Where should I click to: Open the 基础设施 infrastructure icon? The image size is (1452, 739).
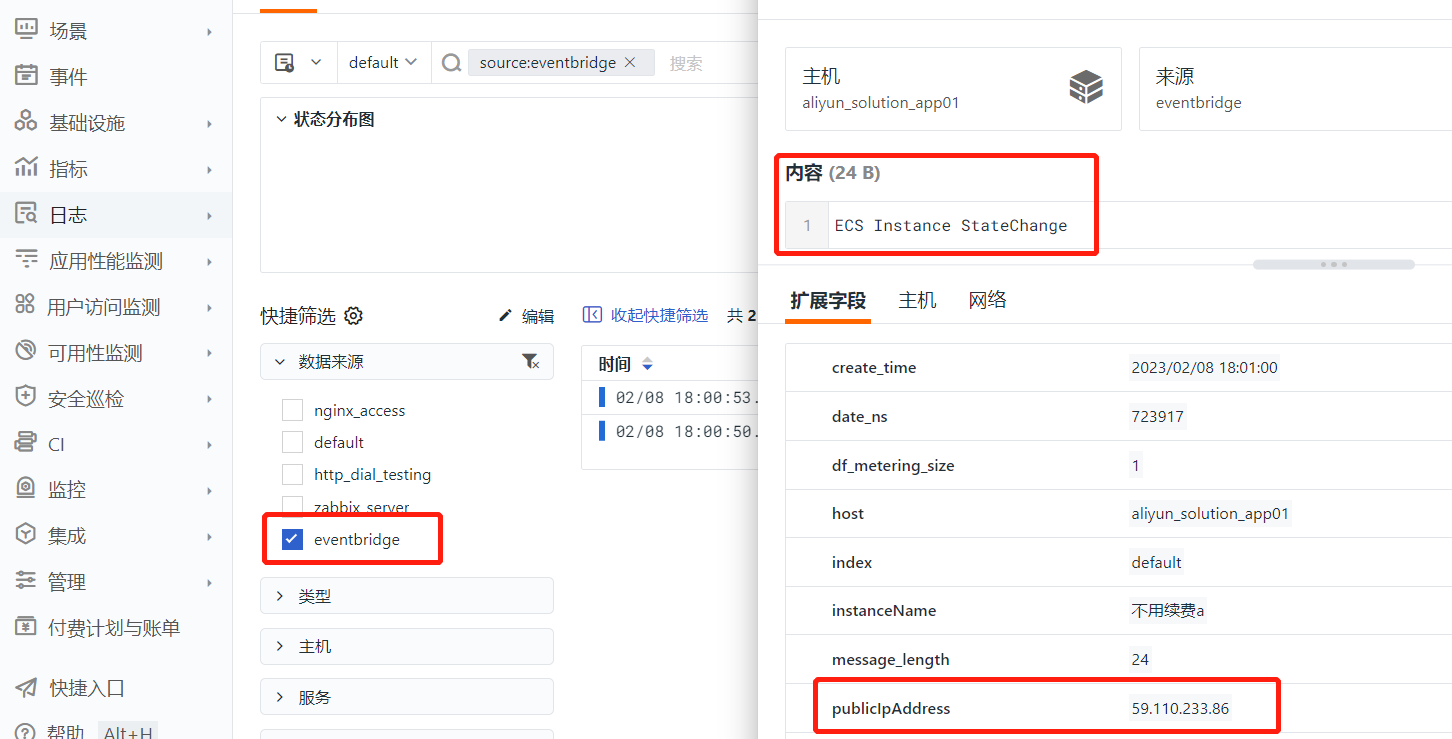point(26,122)
